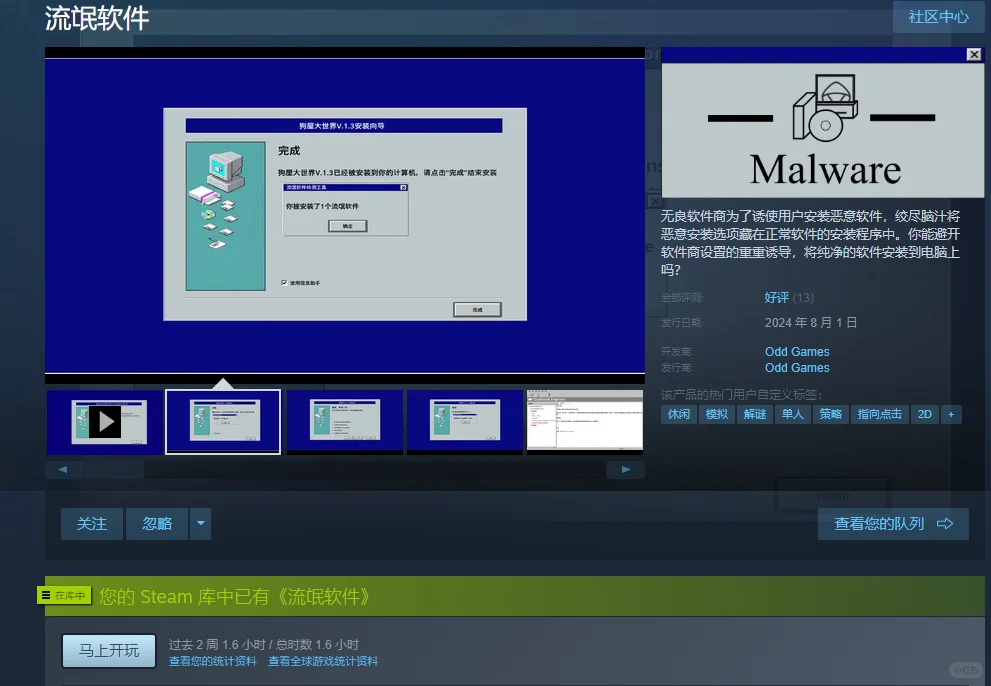Select the 单人 tag
The height and width of the screenshot is (686, 991).
coord(793,414)
